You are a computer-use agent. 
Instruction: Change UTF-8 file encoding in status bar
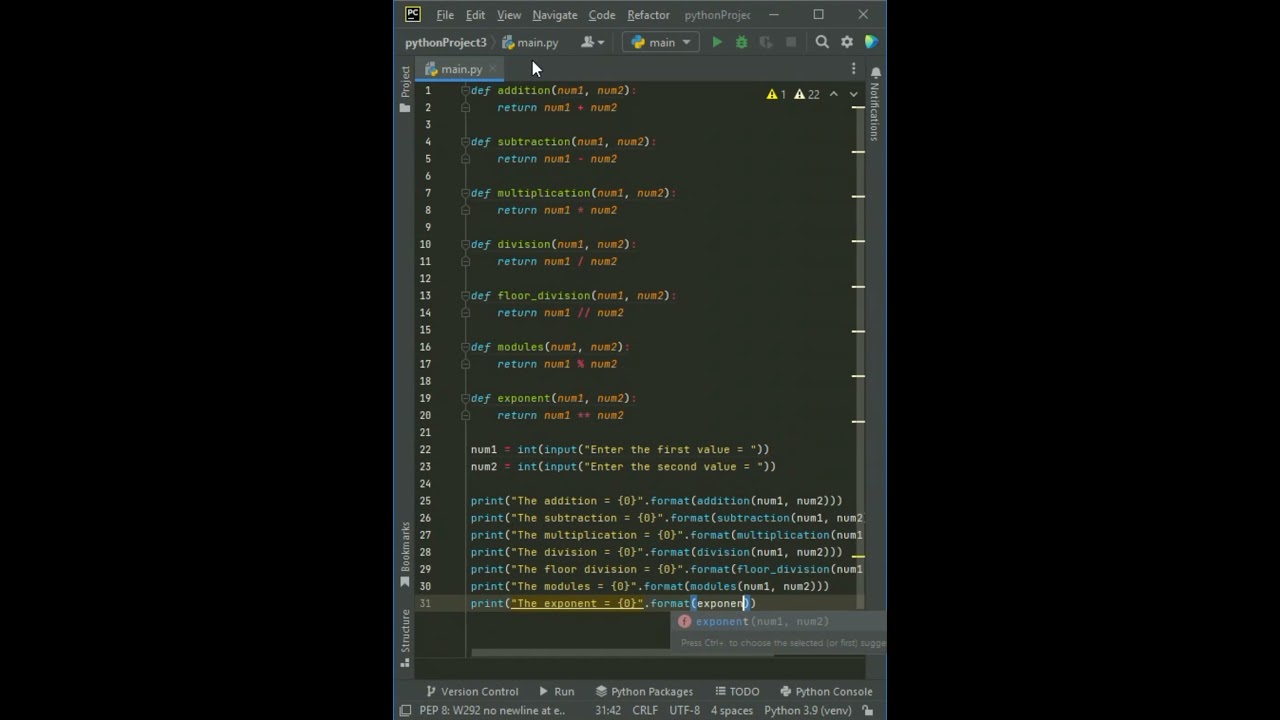pyautogui.click(x=685, y=711)
